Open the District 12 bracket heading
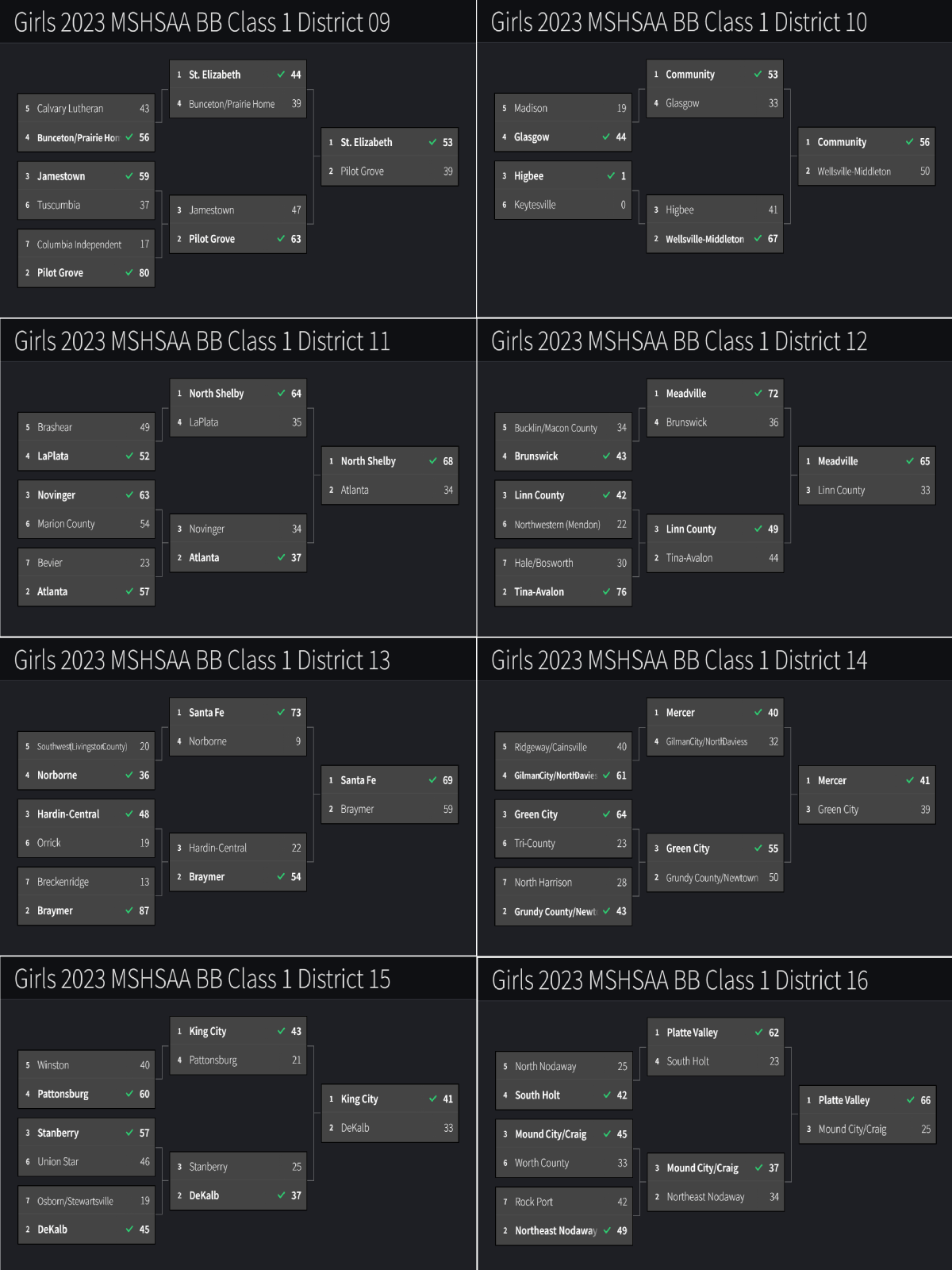The image size is (952, 1270). tap(679, 341)
